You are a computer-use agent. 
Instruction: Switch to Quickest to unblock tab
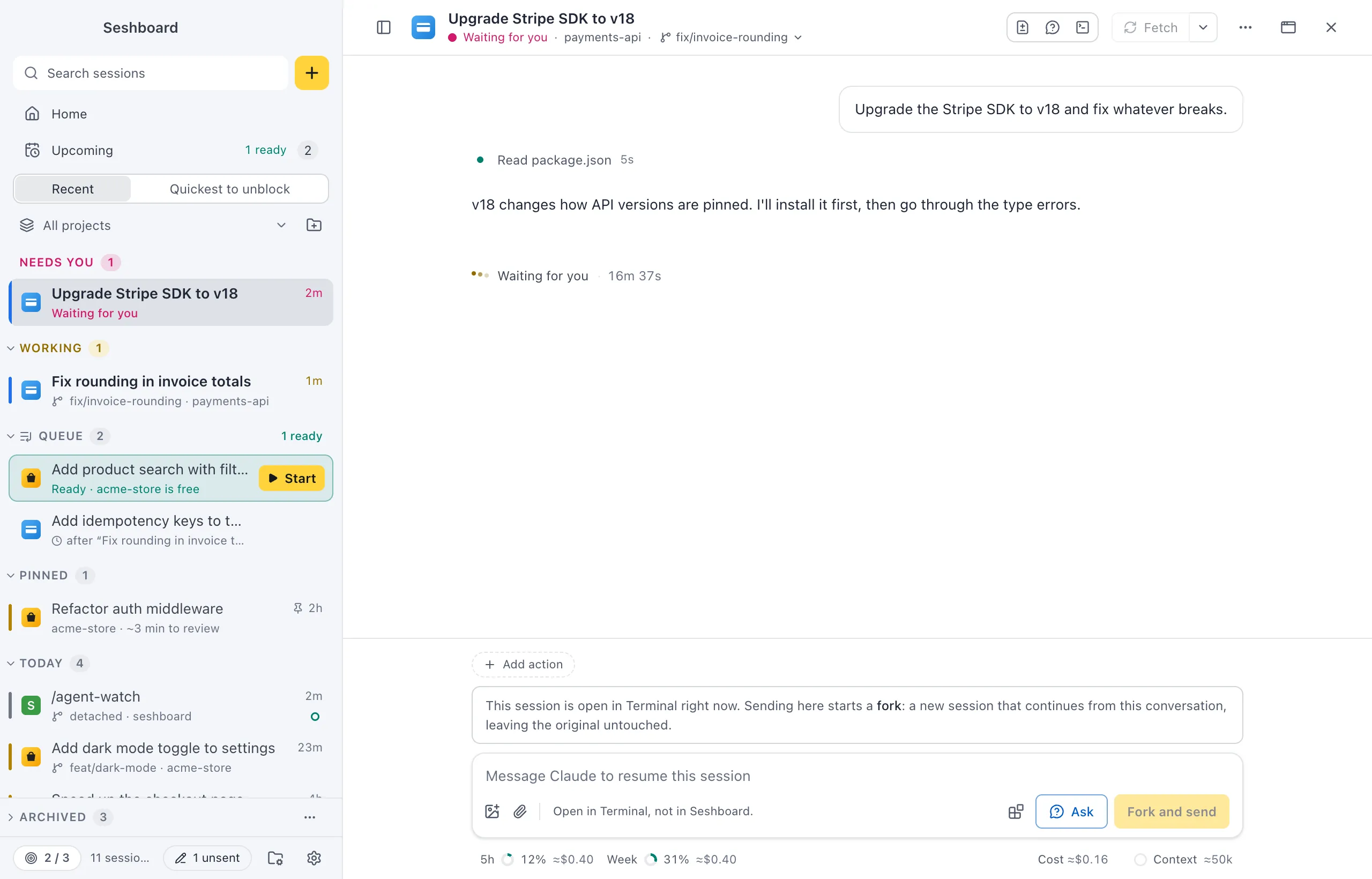229,189
